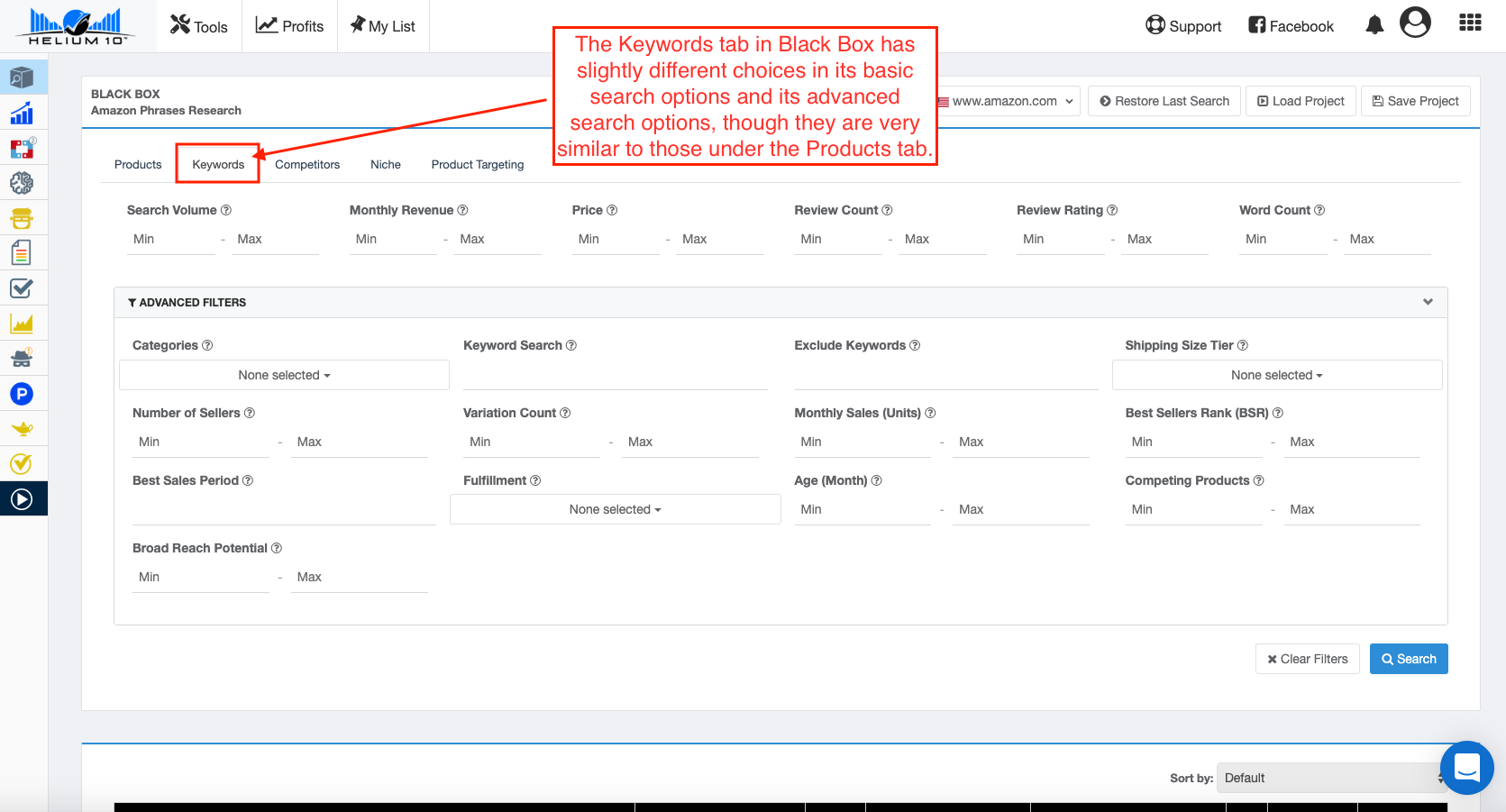Change the Amazon marketplace selector
The image size is (1506, 812).
click(1007, 101)
